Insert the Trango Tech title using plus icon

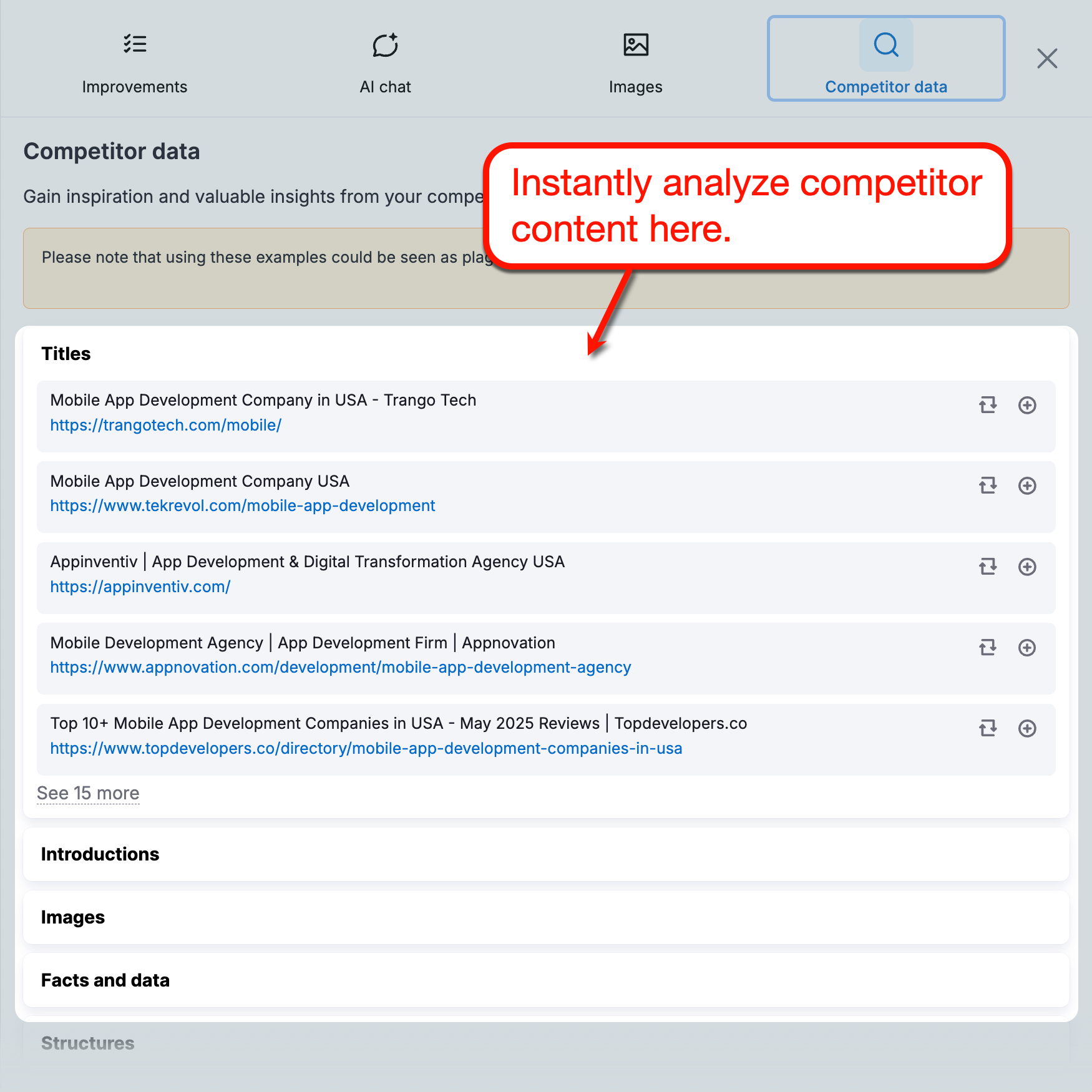click(1027, 405)
